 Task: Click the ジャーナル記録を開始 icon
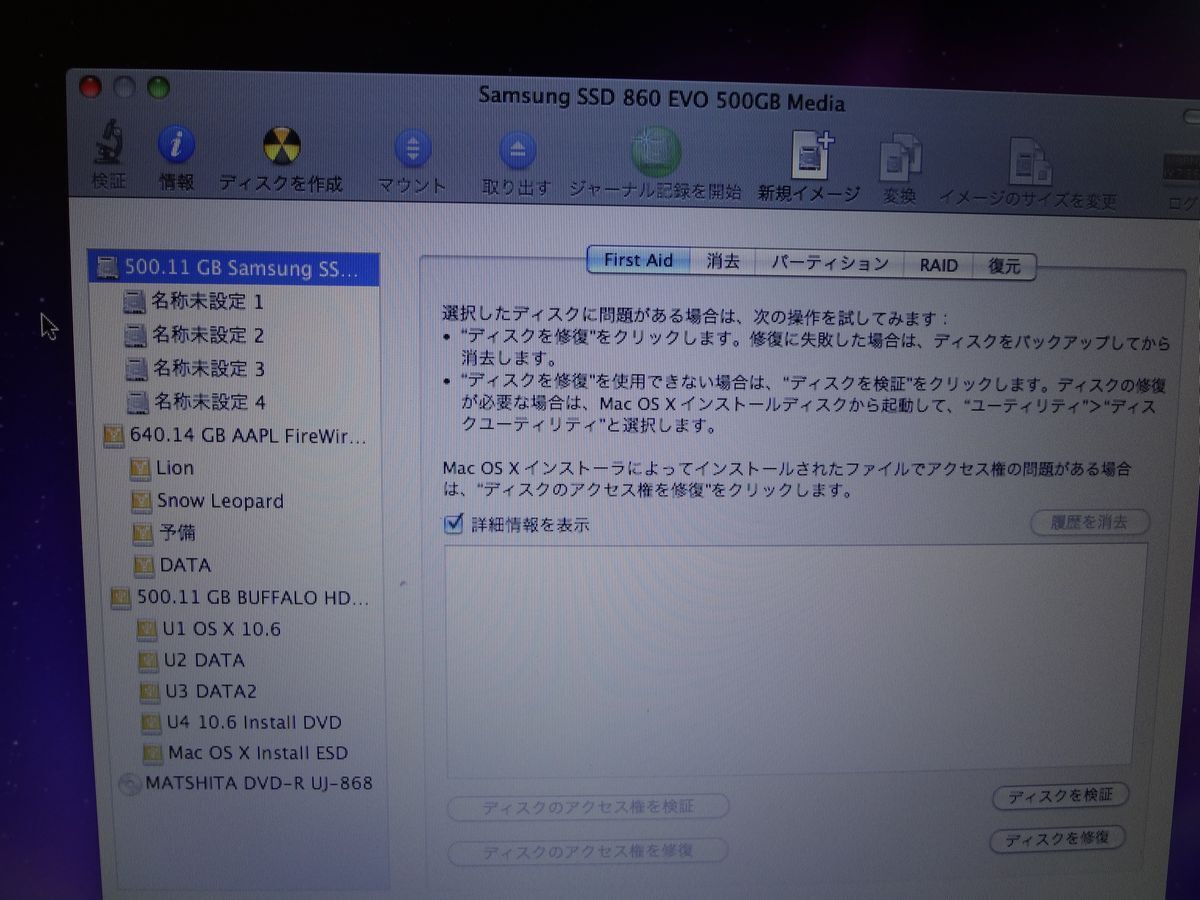pyautogui.click(x=655, y=153)
